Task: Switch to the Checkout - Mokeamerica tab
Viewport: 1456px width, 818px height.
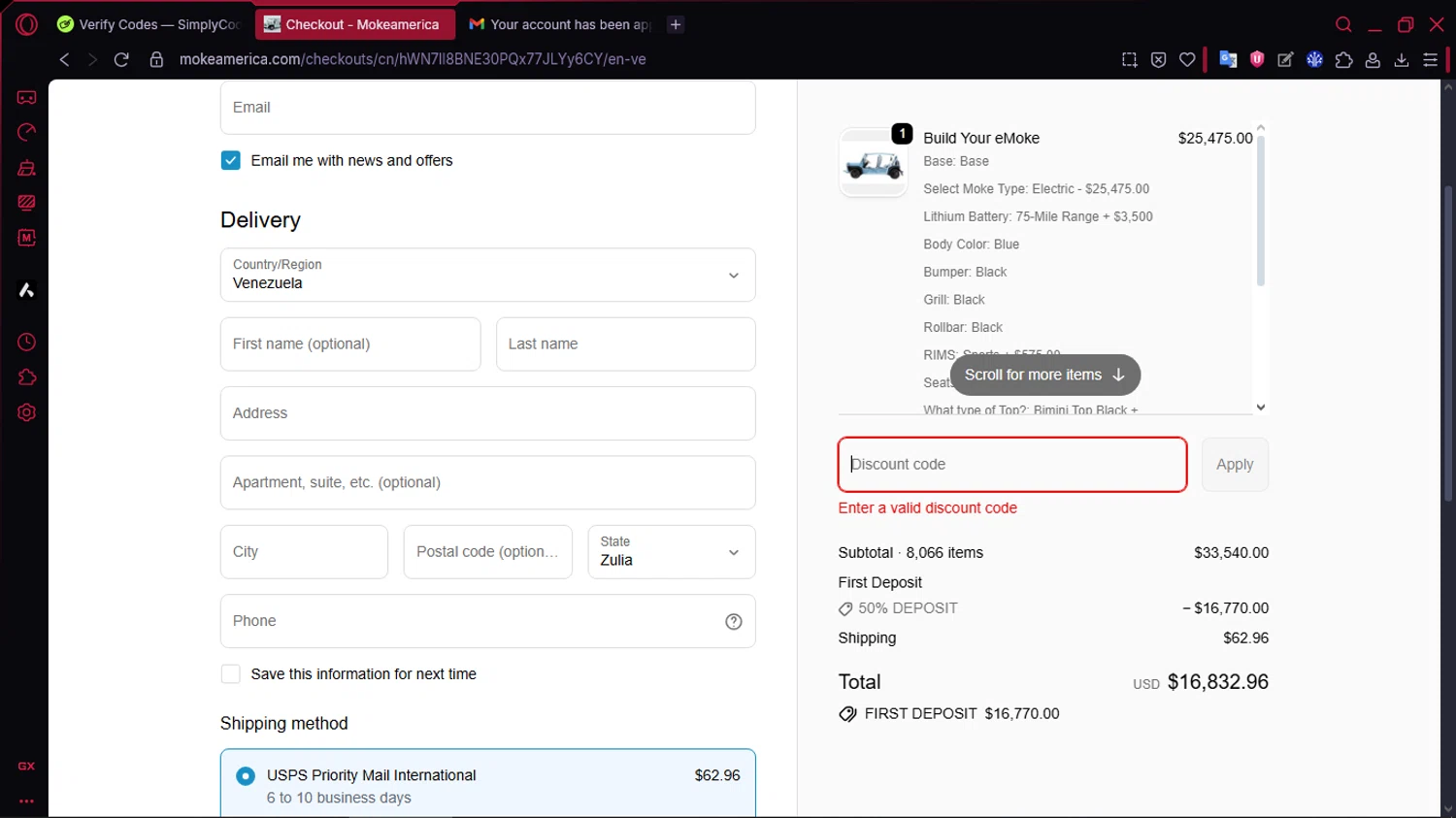Action: pos(355,24)
